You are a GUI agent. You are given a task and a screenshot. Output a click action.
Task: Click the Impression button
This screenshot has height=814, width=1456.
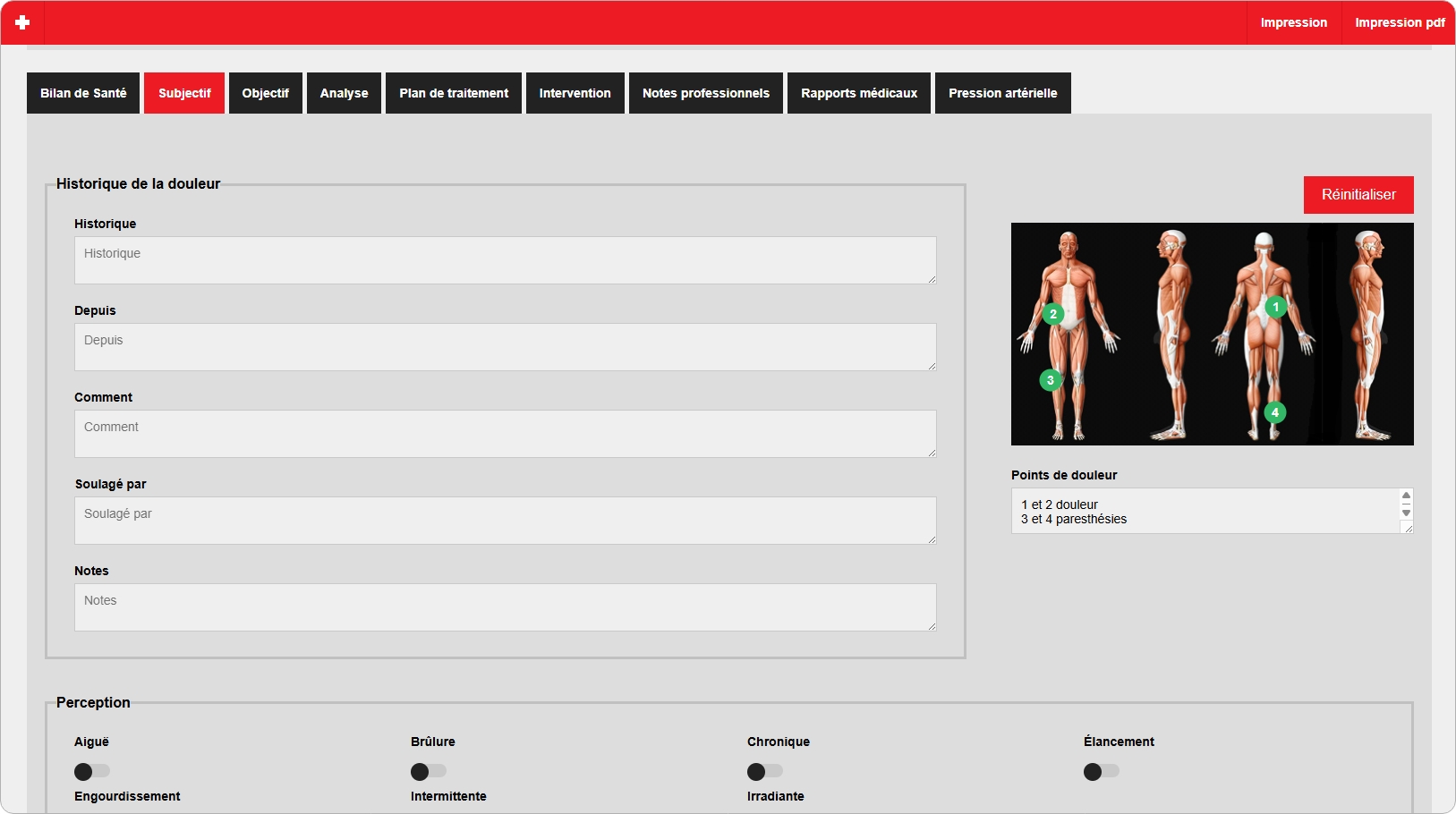(x=1294, y=22)
